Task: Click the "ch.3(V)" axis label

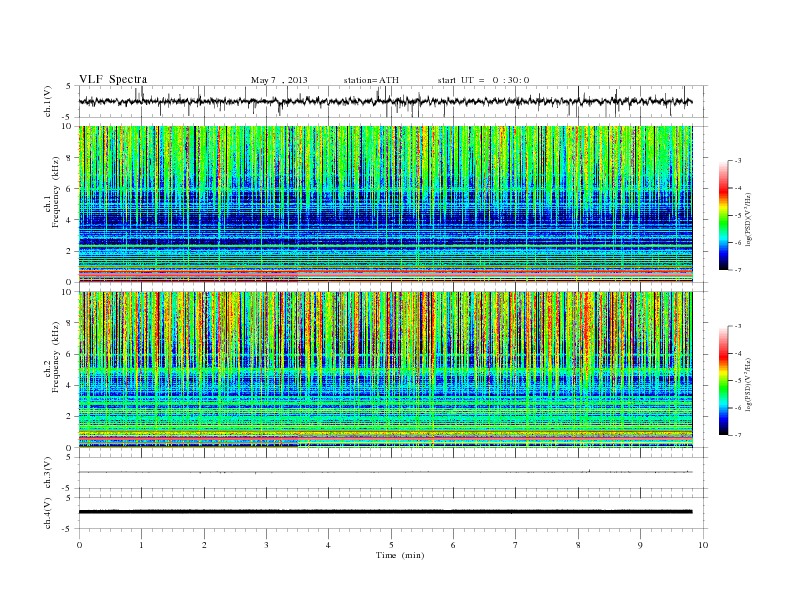Action: point(48,473)
